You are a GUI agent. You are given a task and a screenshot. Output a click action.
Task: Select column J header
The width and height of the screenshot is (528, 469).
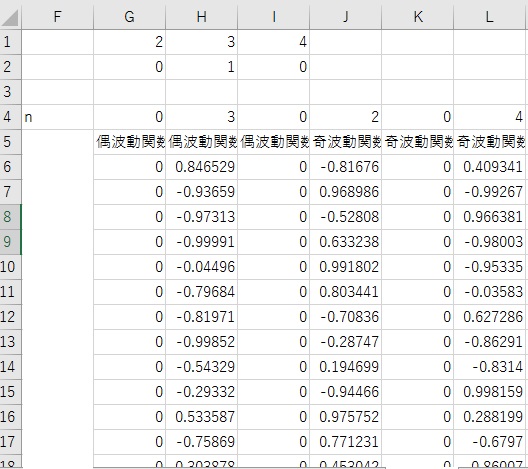(345, 17)
